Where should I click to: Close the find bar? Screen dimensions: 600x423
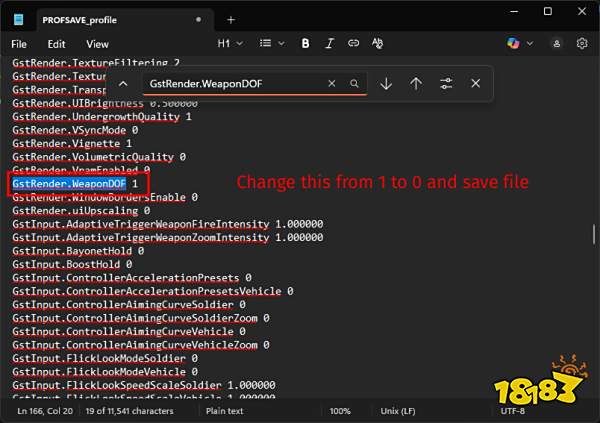pyautogui.click(x=476, y=84)
